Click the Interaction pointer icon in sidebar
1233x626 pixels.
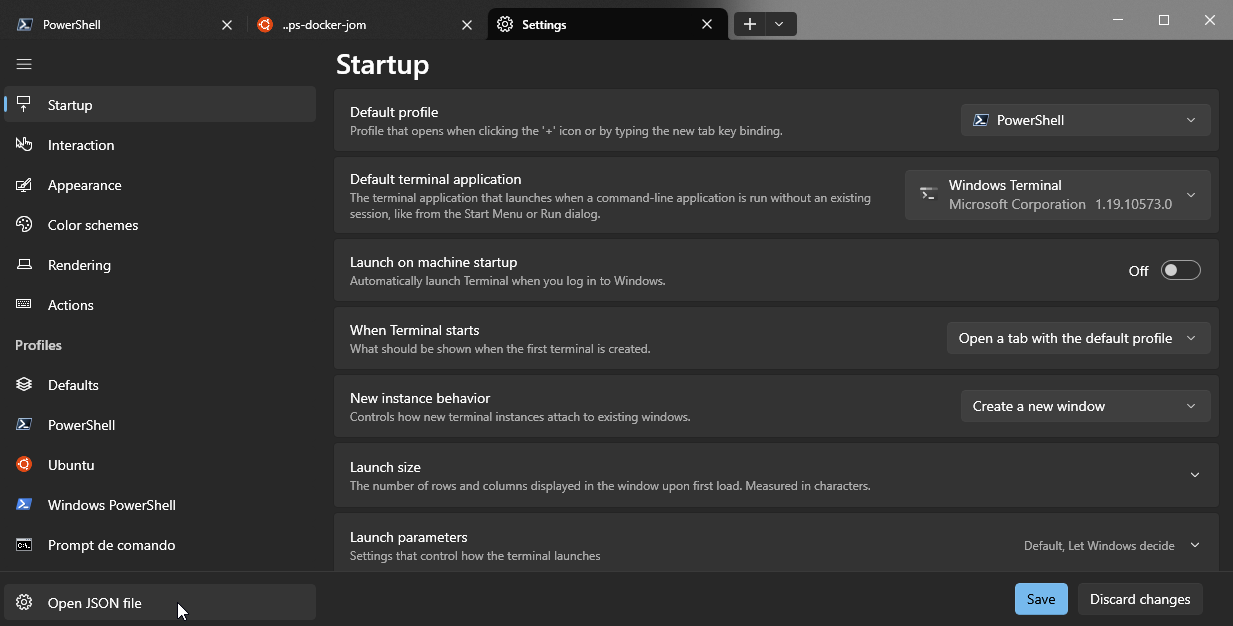click(x=24, y=145)
